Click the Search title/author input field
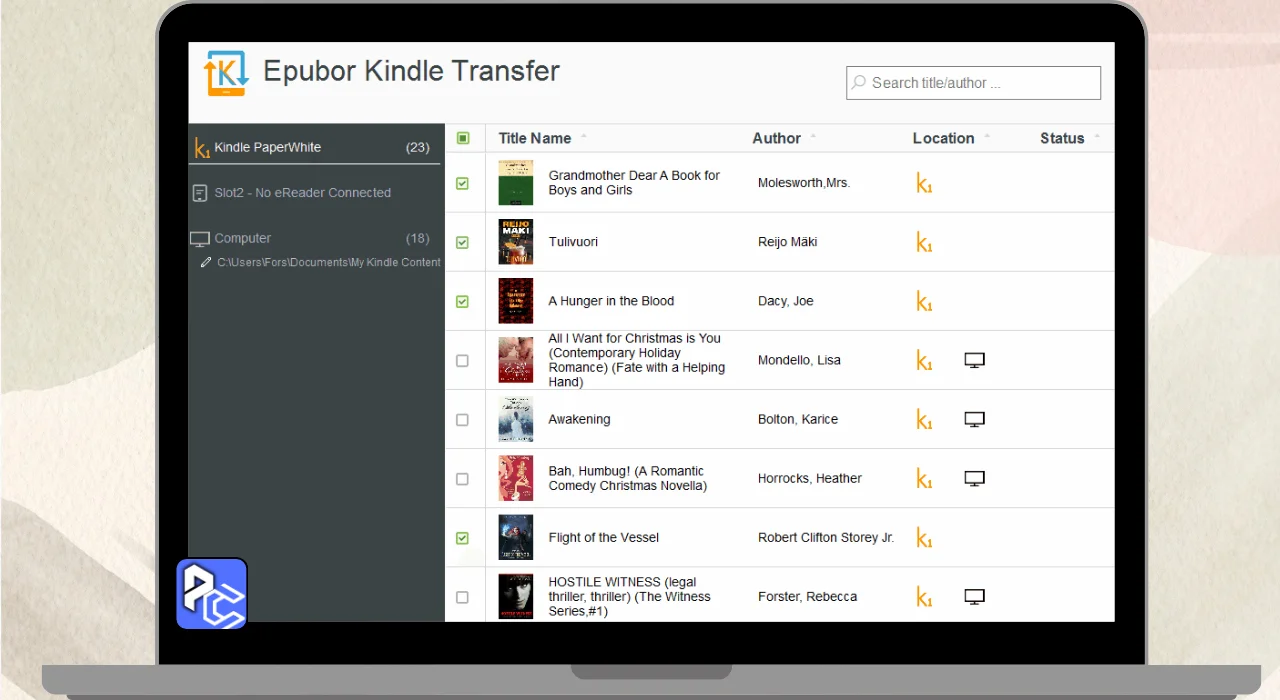The width and height of the screenshot is (1280, 700). 973,83
